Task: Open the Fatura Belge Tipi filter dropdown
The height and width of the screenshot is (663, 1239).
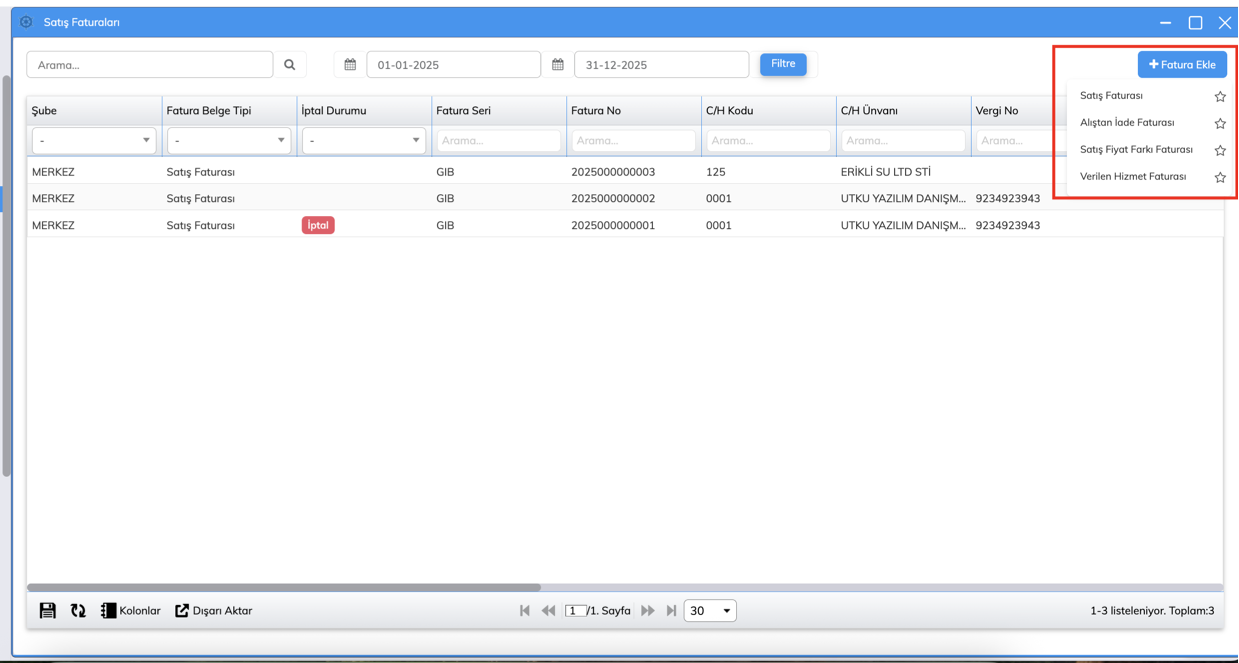Action: (x=229, y=141)
